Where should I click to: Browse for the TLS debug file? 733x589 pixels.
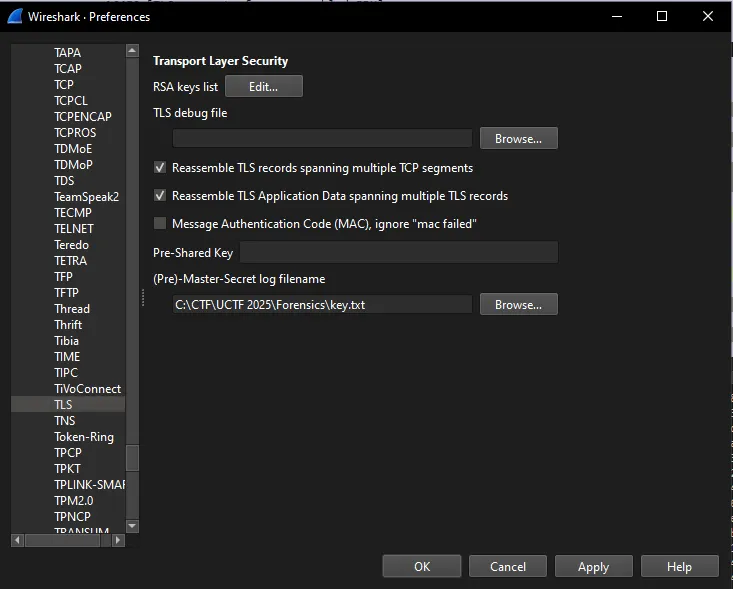pos(518,138)
